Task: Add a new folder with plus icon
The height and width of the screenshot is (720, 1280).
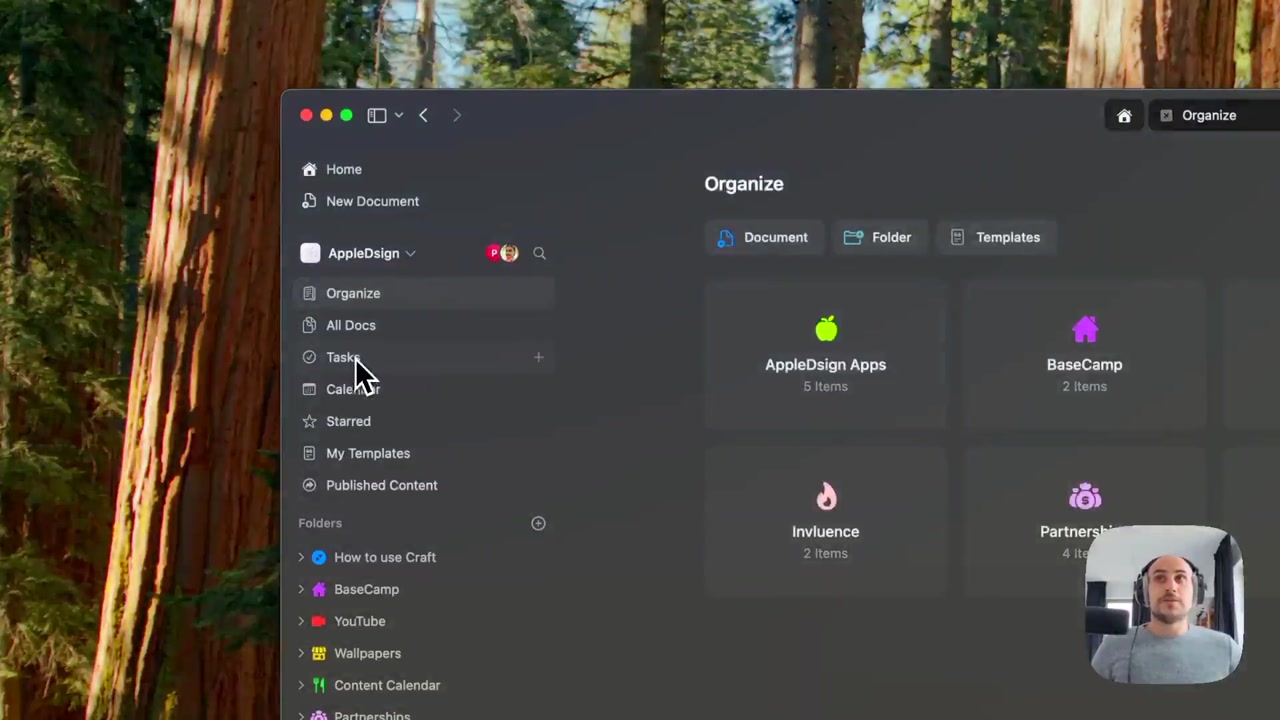Action: (x=538, y=523)
